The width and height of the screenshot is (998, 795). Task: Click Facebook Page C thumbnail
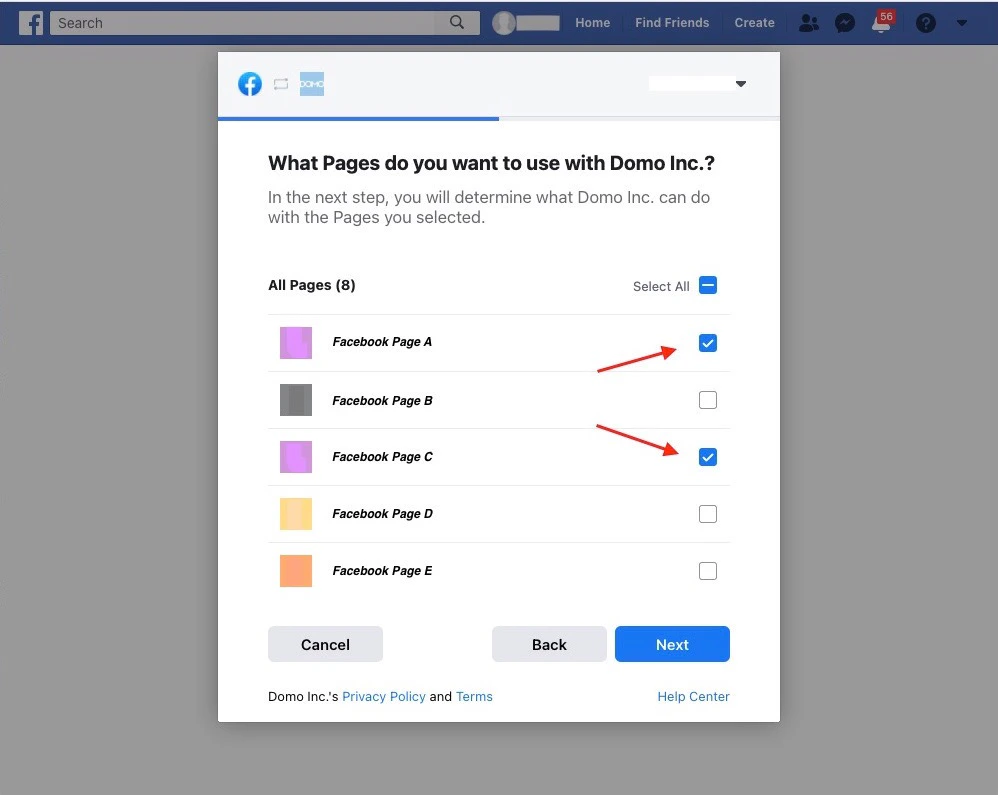tap(296, 456)
